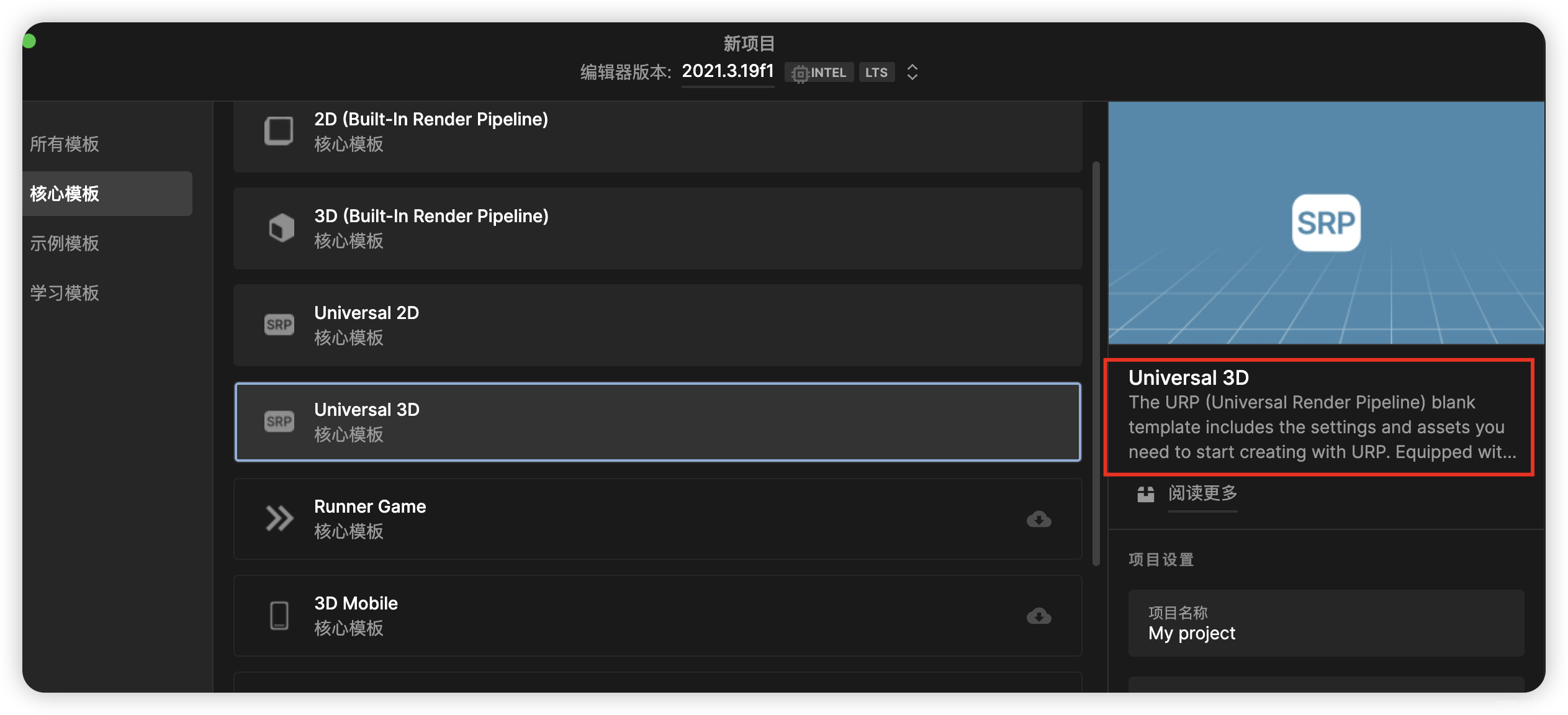
Task: Click the download cloud icon for Runner Game
Action: pyautogui.click(x=1040, y=519)
